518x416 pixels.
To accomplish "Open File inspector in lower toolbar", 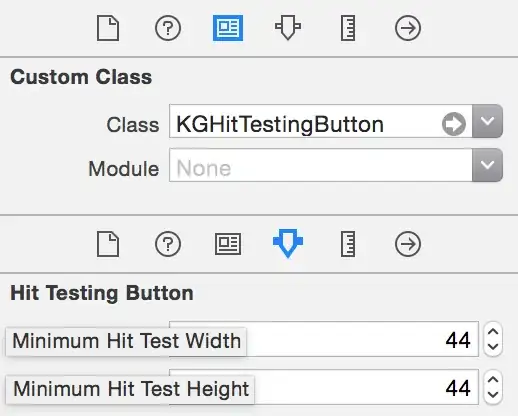I will pos(108,244).
